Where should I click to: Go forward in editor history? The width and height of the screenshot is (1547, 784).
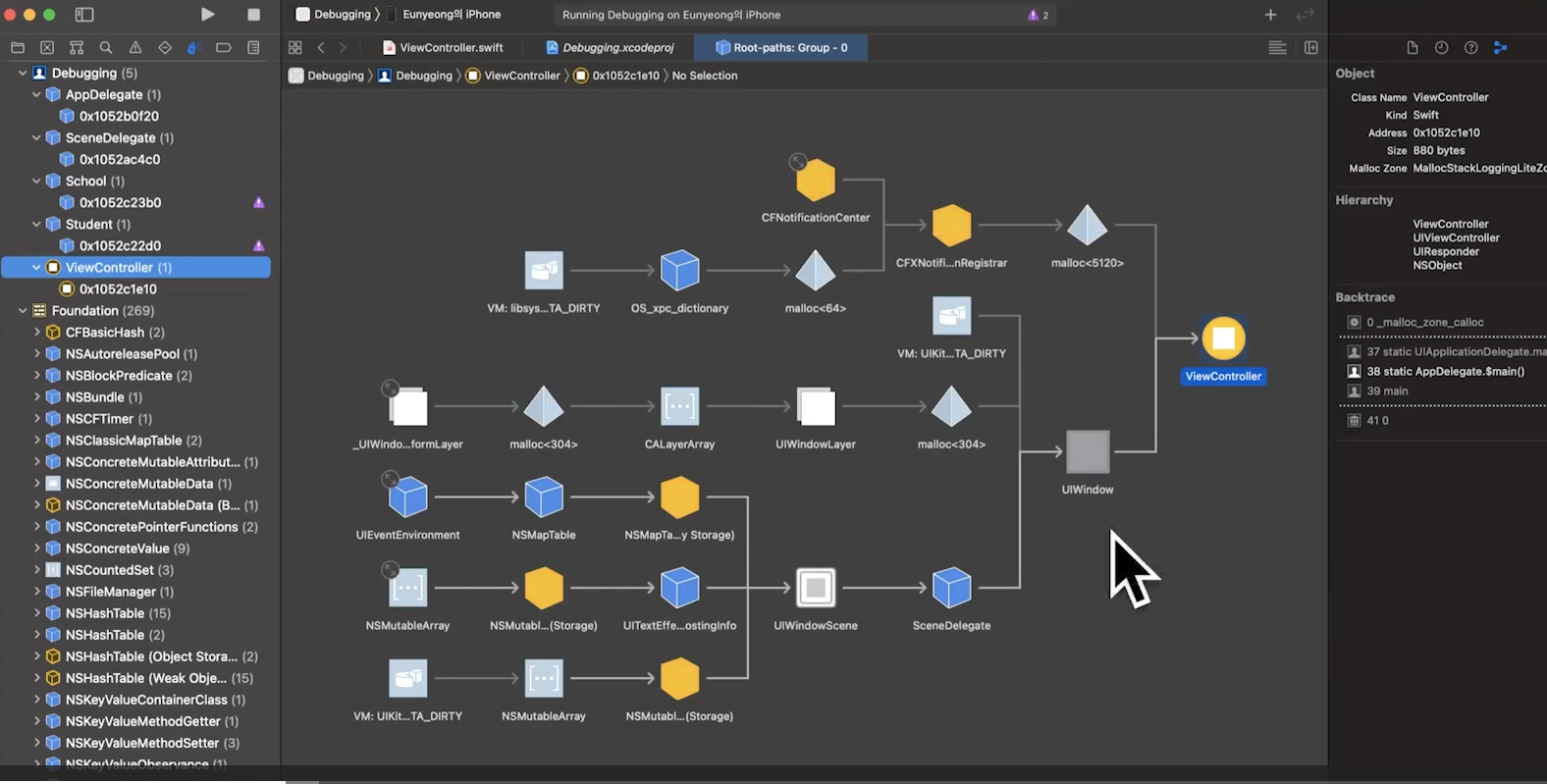tap(343, 47)
